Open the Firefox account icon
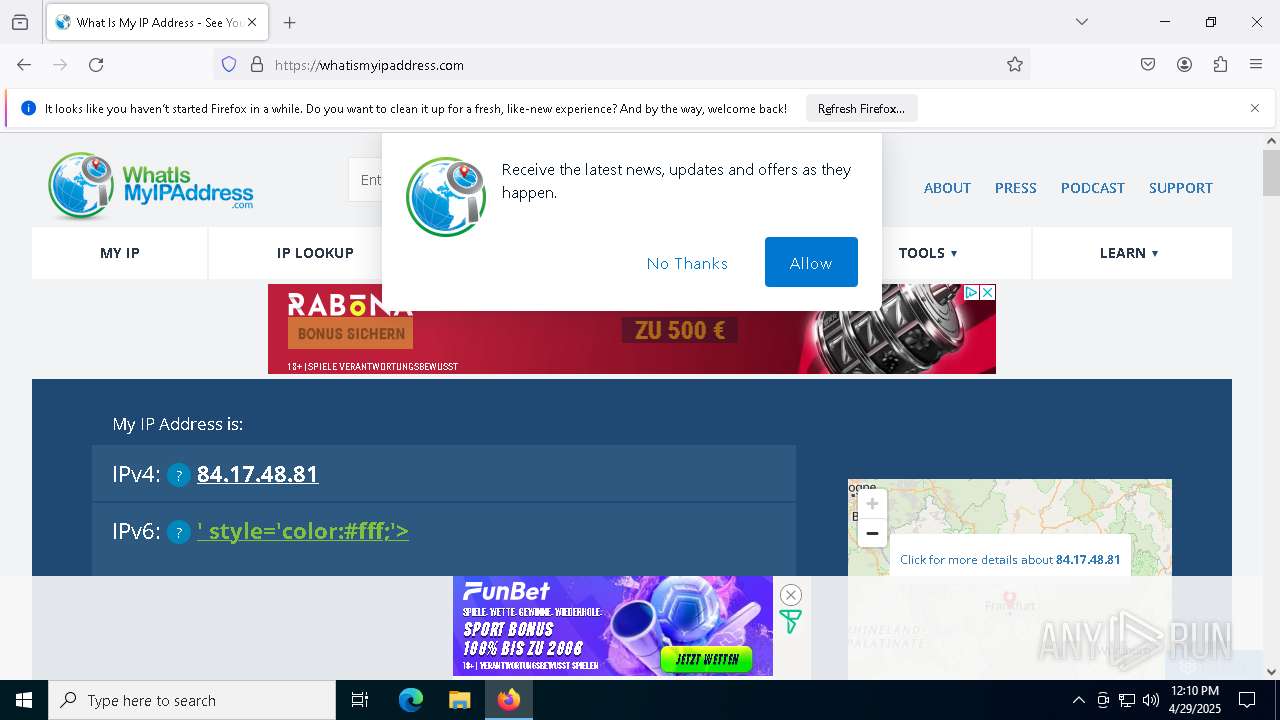This screenshot has width=1280, height=720. 1184,65
